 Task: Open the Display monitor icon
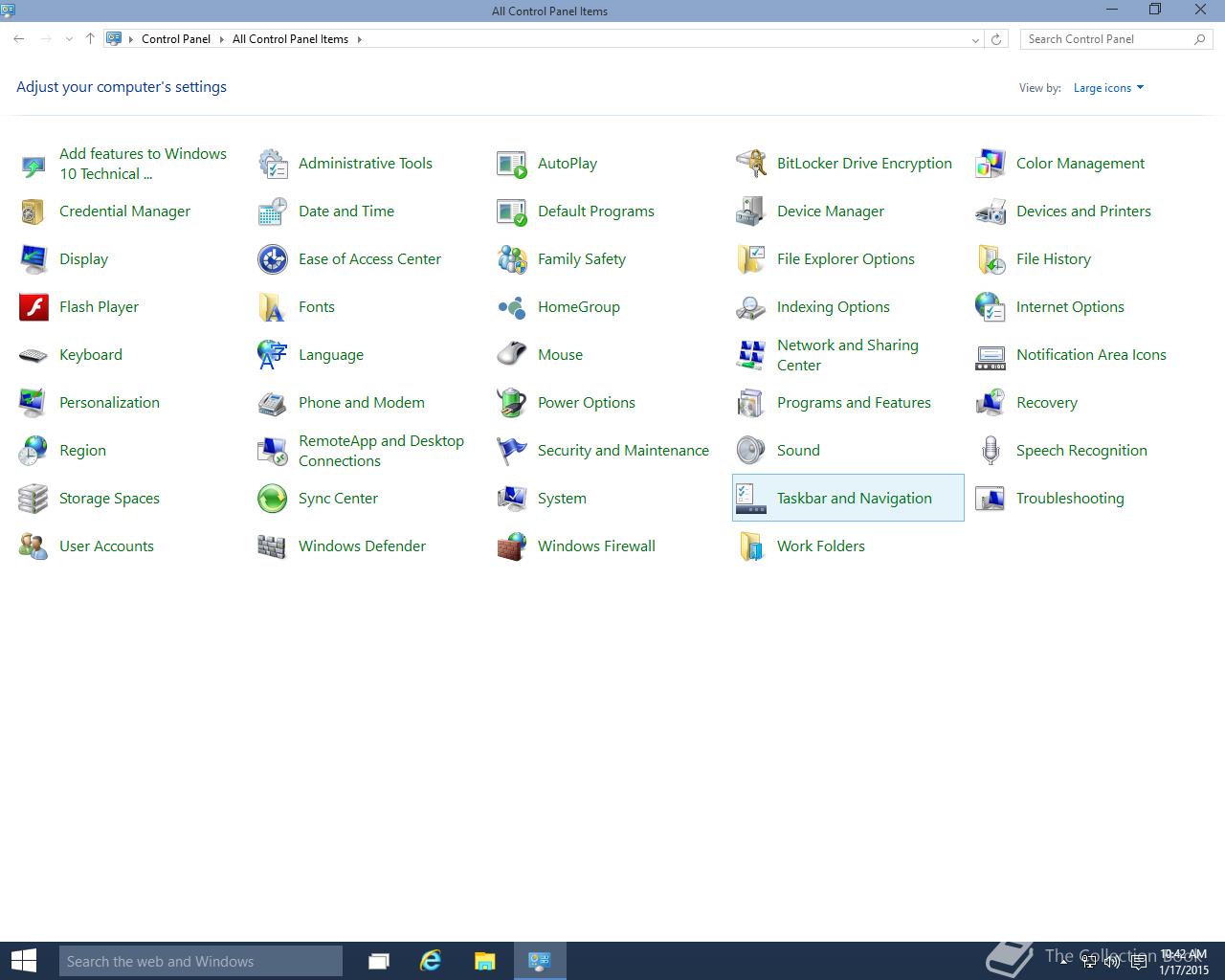(x=33, y=259)
